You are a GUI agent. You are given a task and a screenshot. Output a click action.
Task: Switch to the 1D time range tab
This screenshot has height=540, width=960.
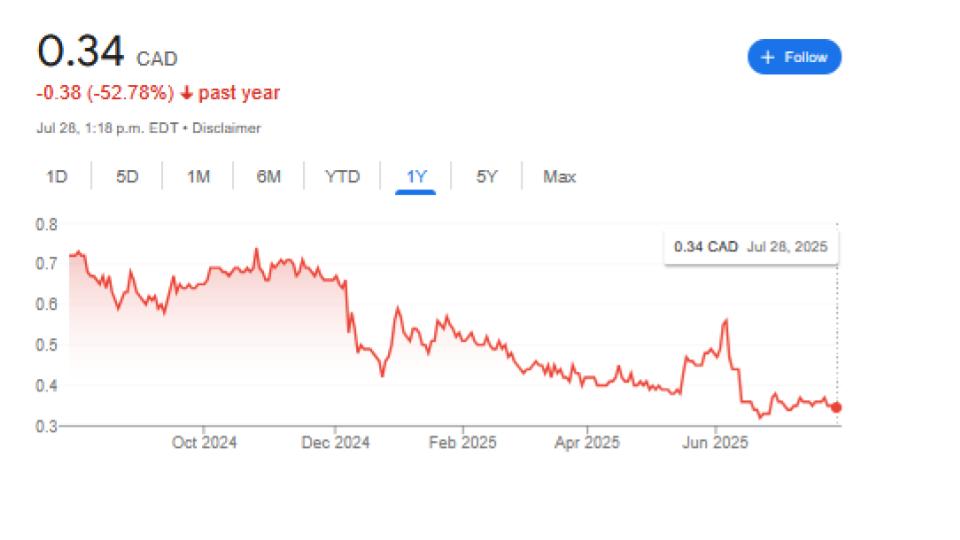56,177
